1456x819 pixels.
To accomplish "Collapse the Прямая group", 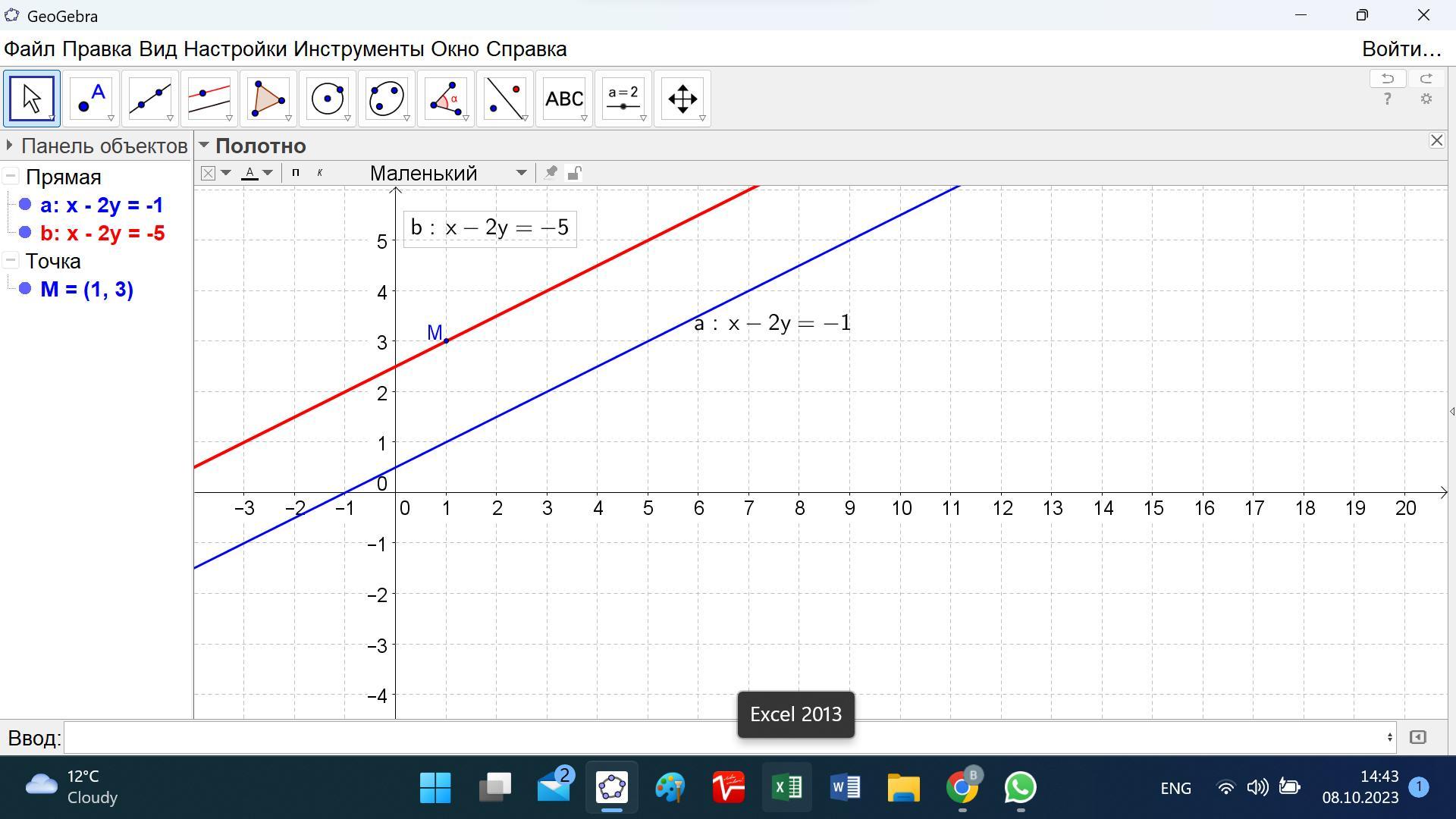I will [11, 177].
